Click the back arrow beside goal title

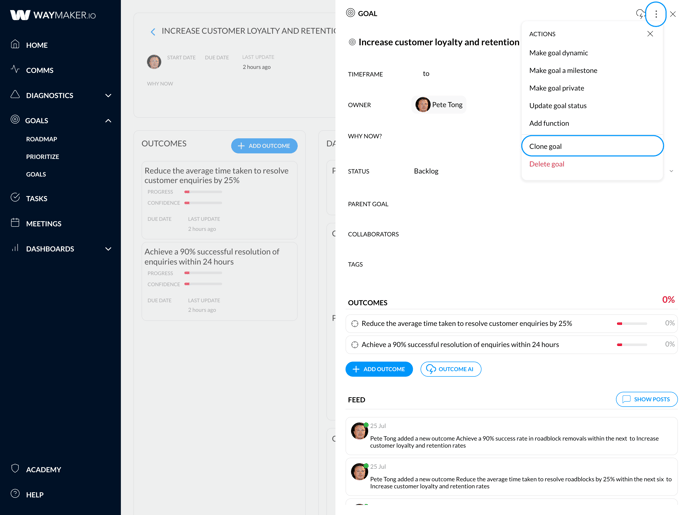(153, 32)
